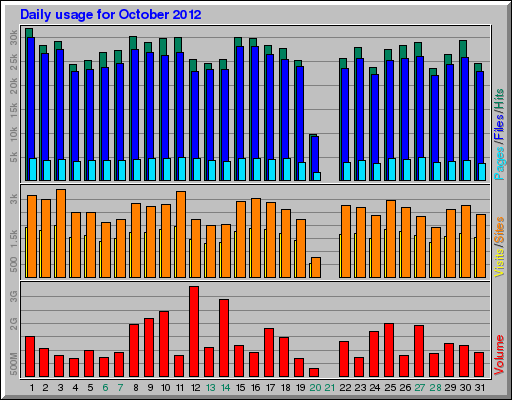Select the red volume bar for day 10
The image size is (512, 400).
click(164, 344)
